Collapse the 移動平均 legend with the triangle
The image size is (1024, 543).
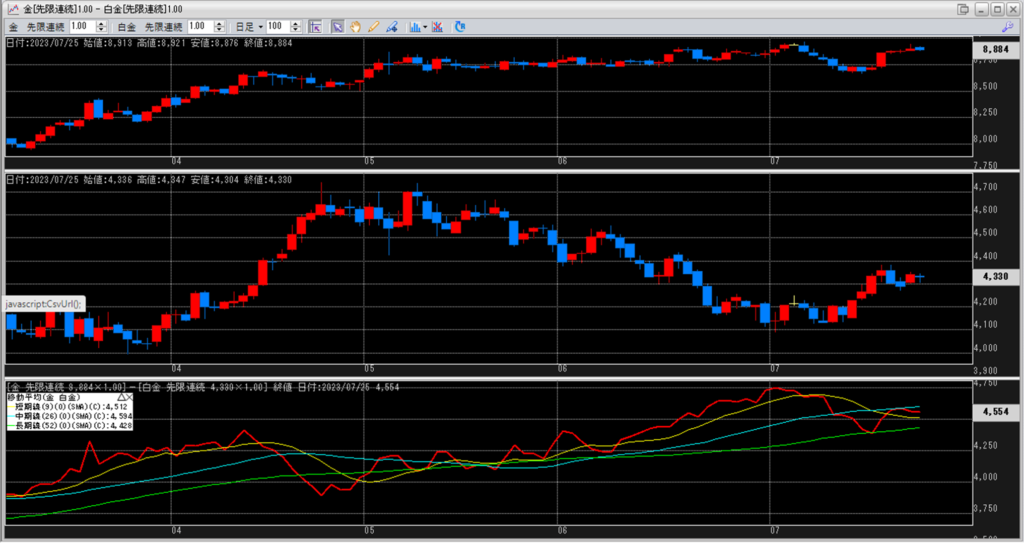coord(122,397)
